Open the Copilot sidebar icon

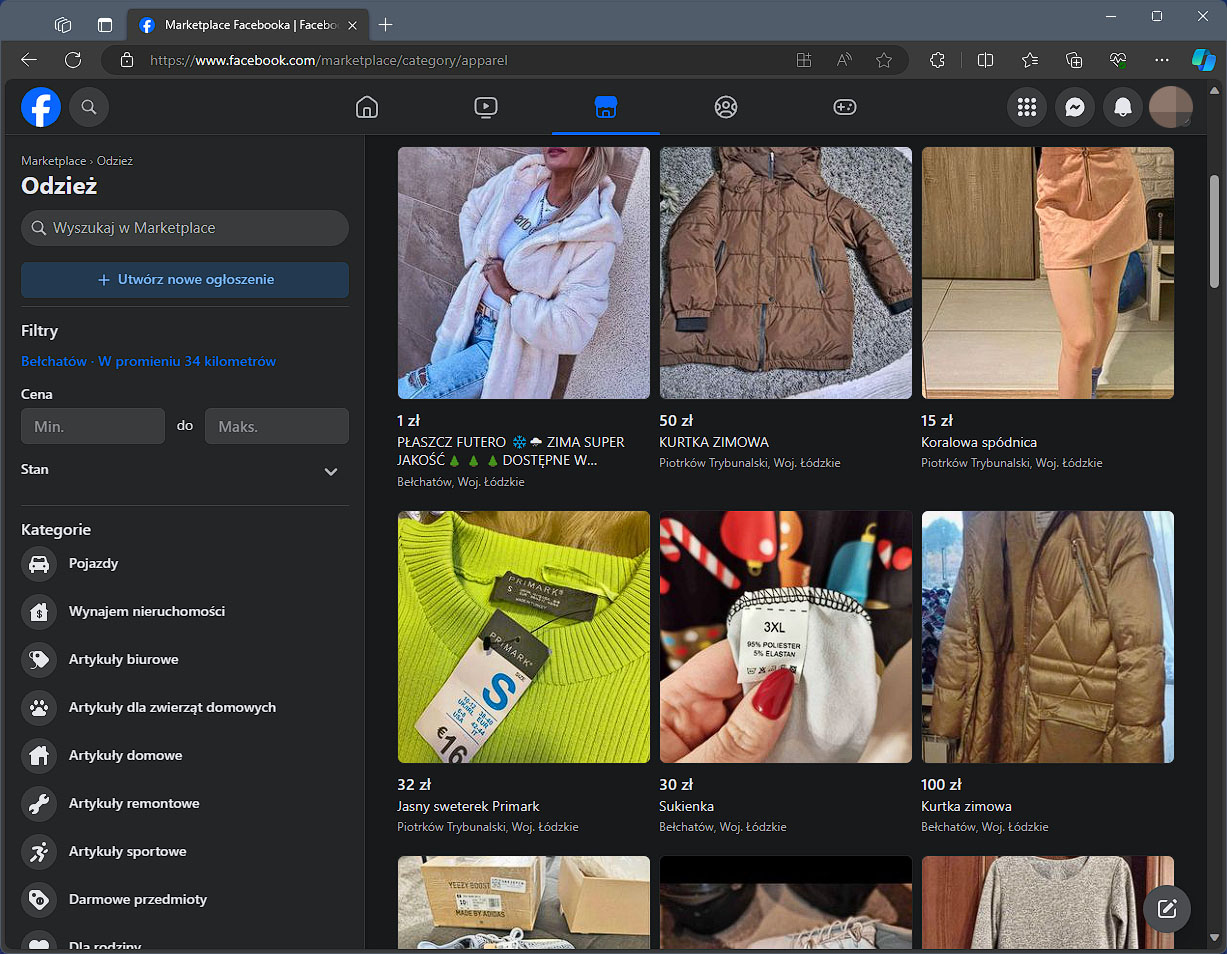coord(1204,60)
